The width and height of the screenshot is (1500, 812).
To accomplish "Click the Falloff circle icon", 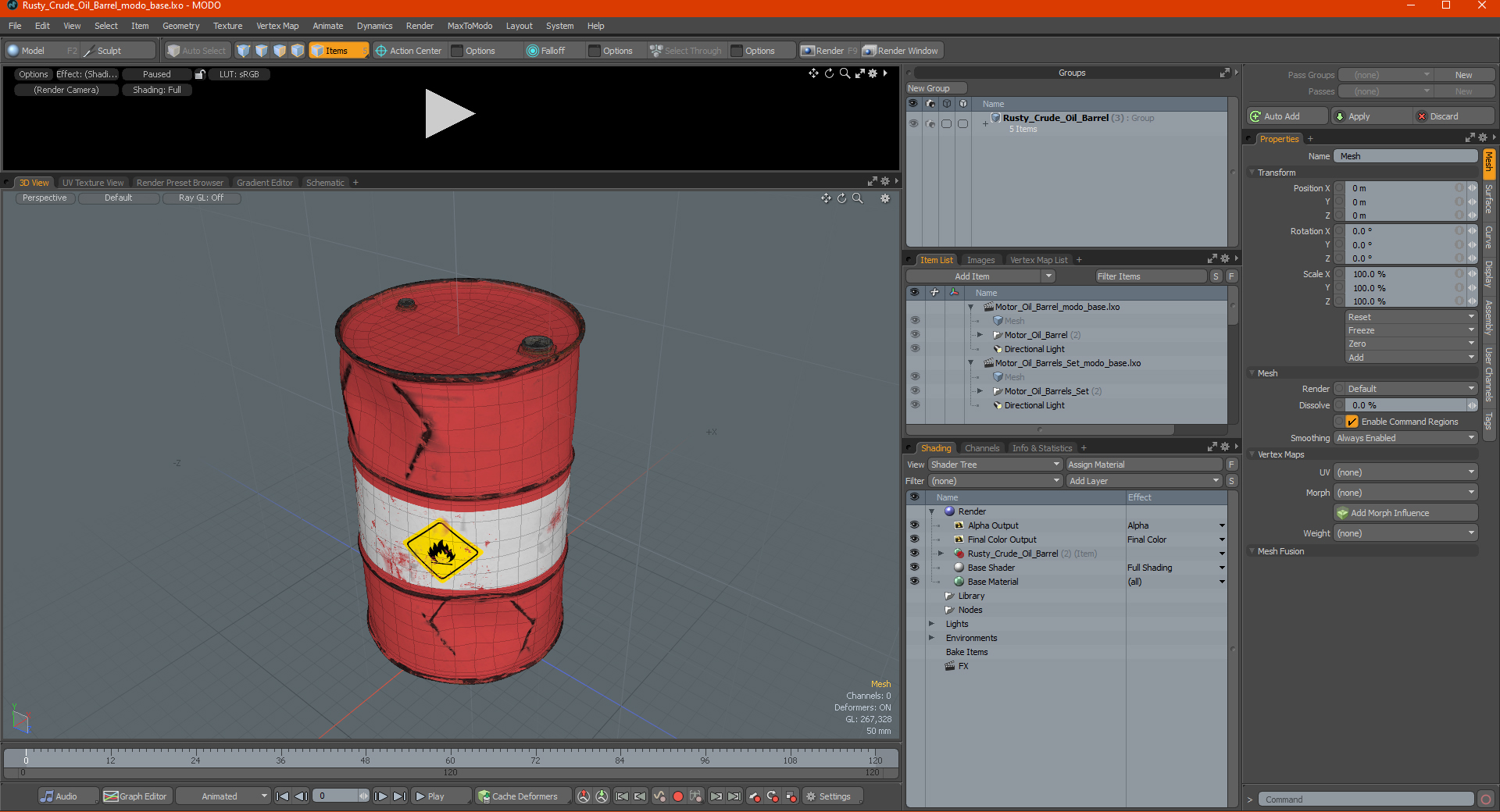I will [x=533, y=51].
